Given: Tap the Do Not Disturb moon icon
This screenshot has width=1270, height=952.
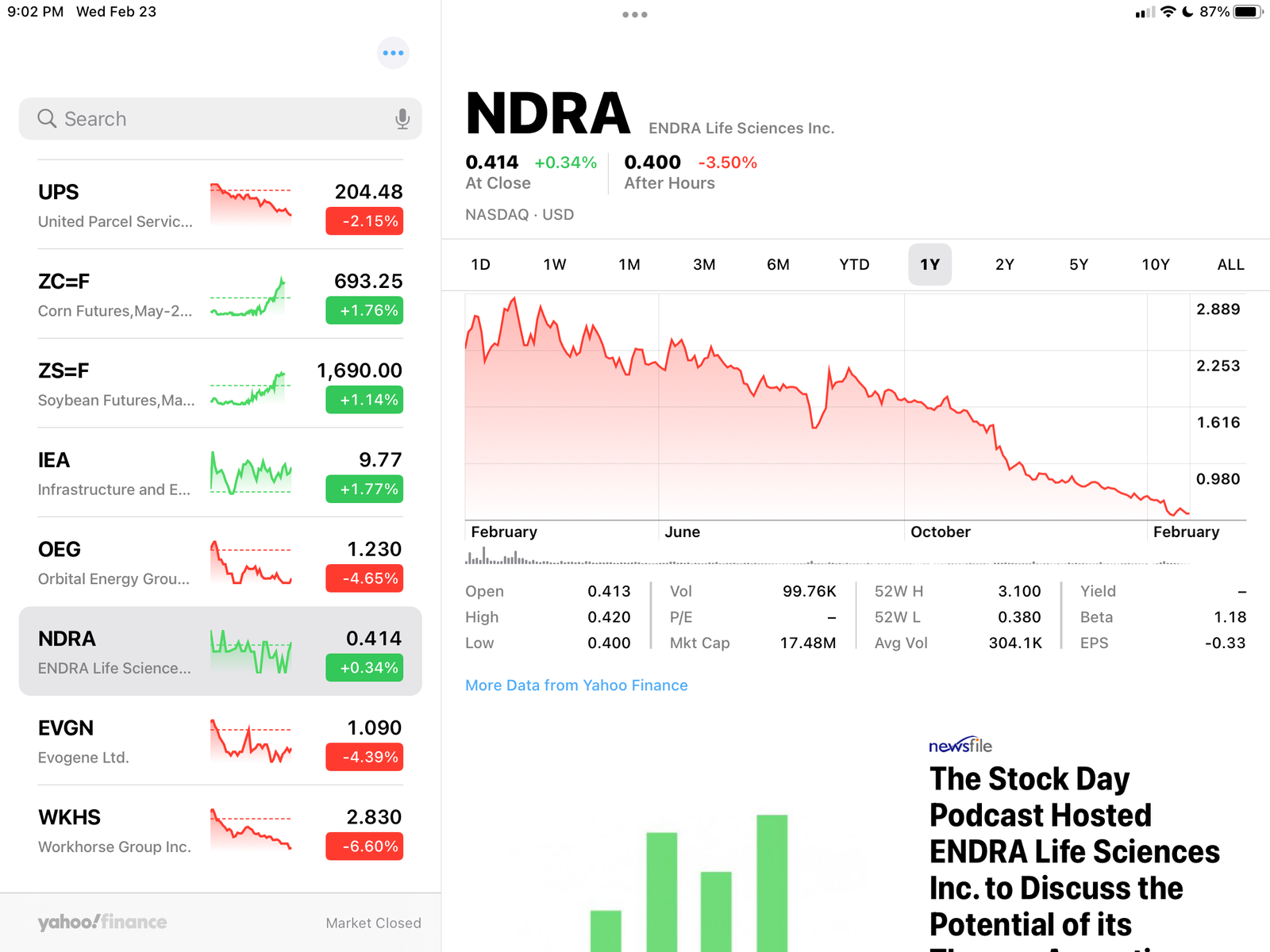Looking at the screenshot, I should pos(1187,12).
